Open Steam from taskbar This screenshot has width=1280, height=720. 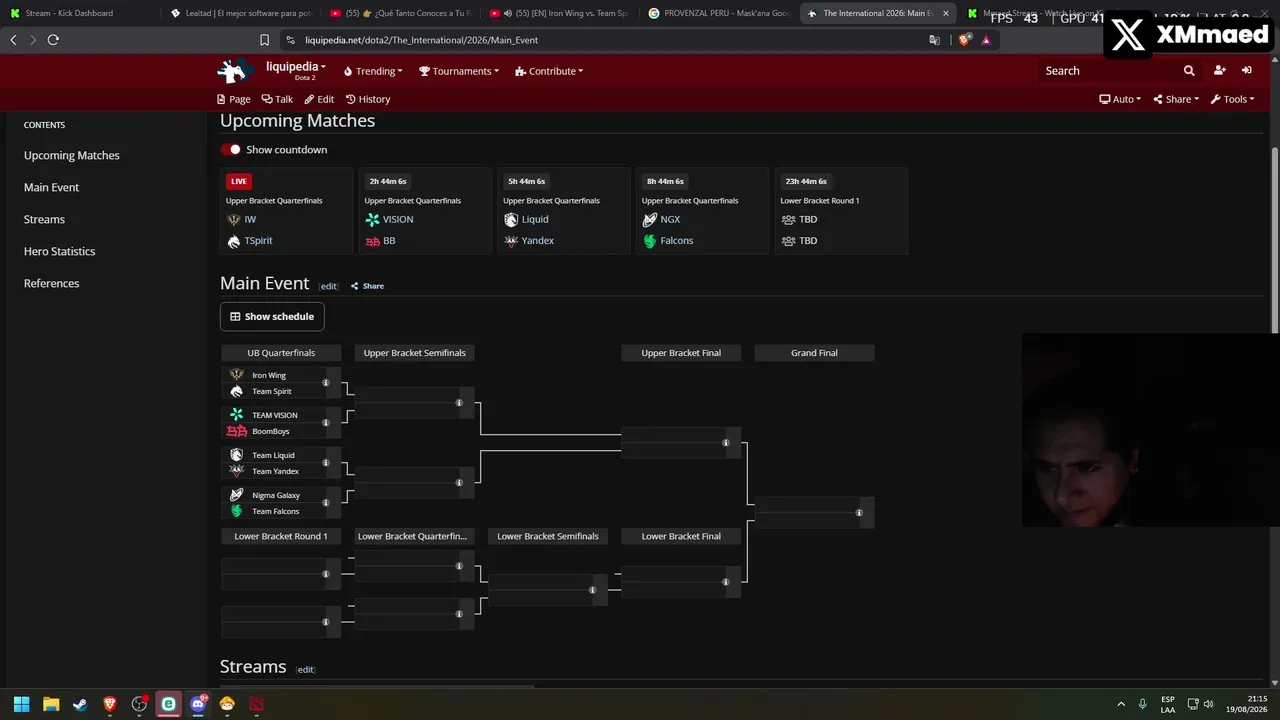click(x=80, y=704)
